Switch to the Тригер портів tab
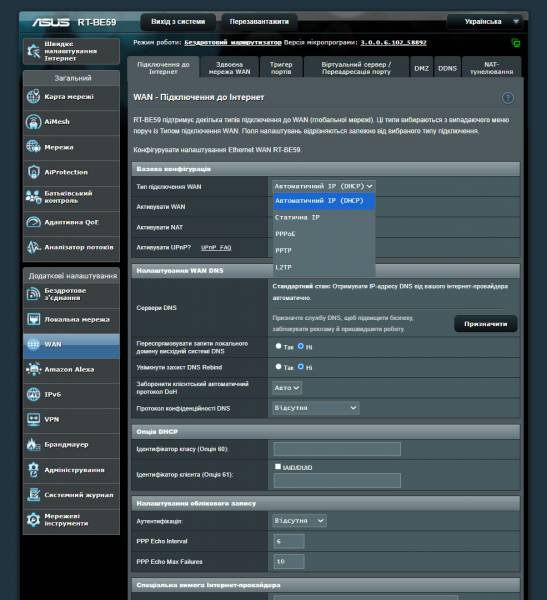This screenshot has width=547, height=600. [x=281, y=68]
